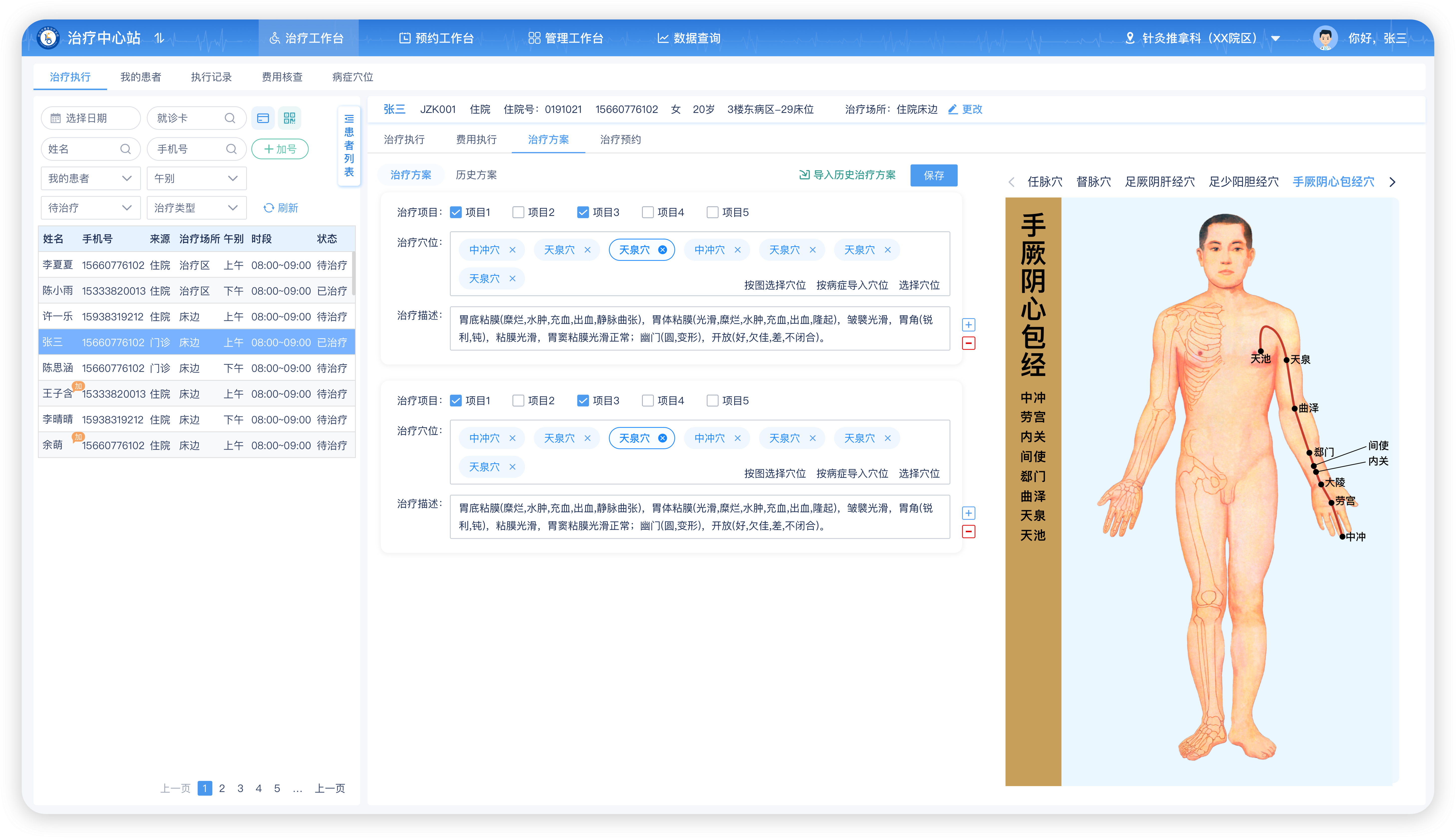Image resolution: width=1456 pixels, height=838 pixels.
Task: Check 项目5 in first plan
Action: (x=713, y=212)
